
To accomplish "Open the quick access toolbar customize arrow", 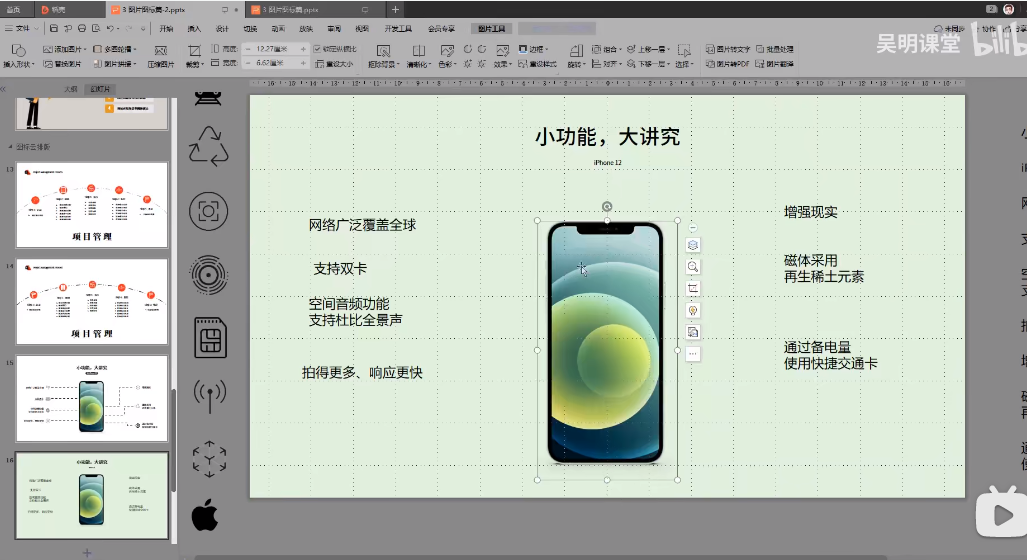I will (143, 29).
